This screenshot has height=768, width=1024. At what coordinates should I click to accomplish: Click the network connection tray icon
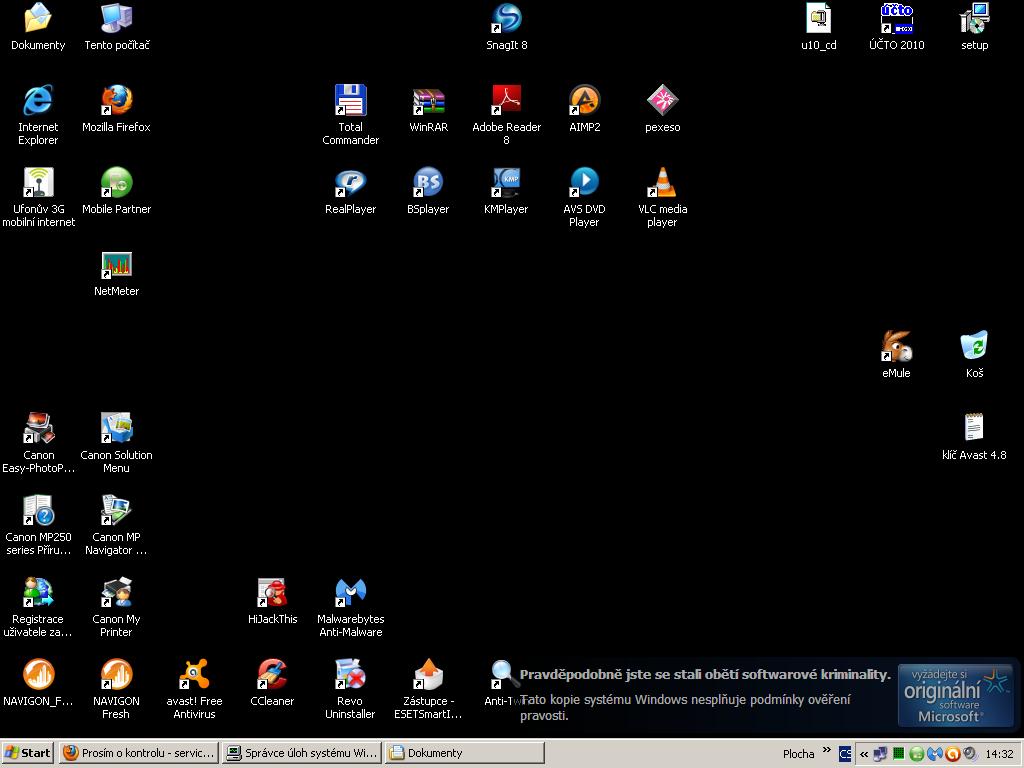pyautogui.click(x=880, y=754)
